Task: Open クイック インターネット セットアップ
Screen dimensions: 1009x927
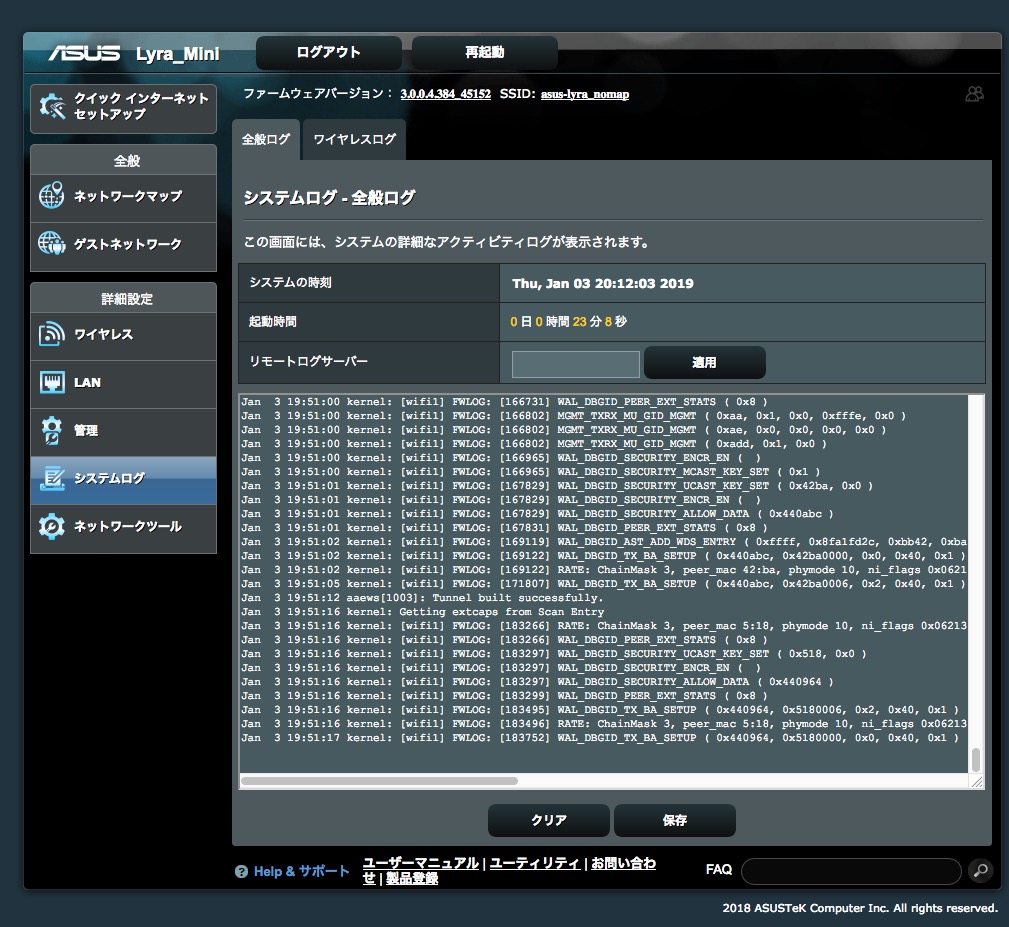Action: tap(124, 108)
